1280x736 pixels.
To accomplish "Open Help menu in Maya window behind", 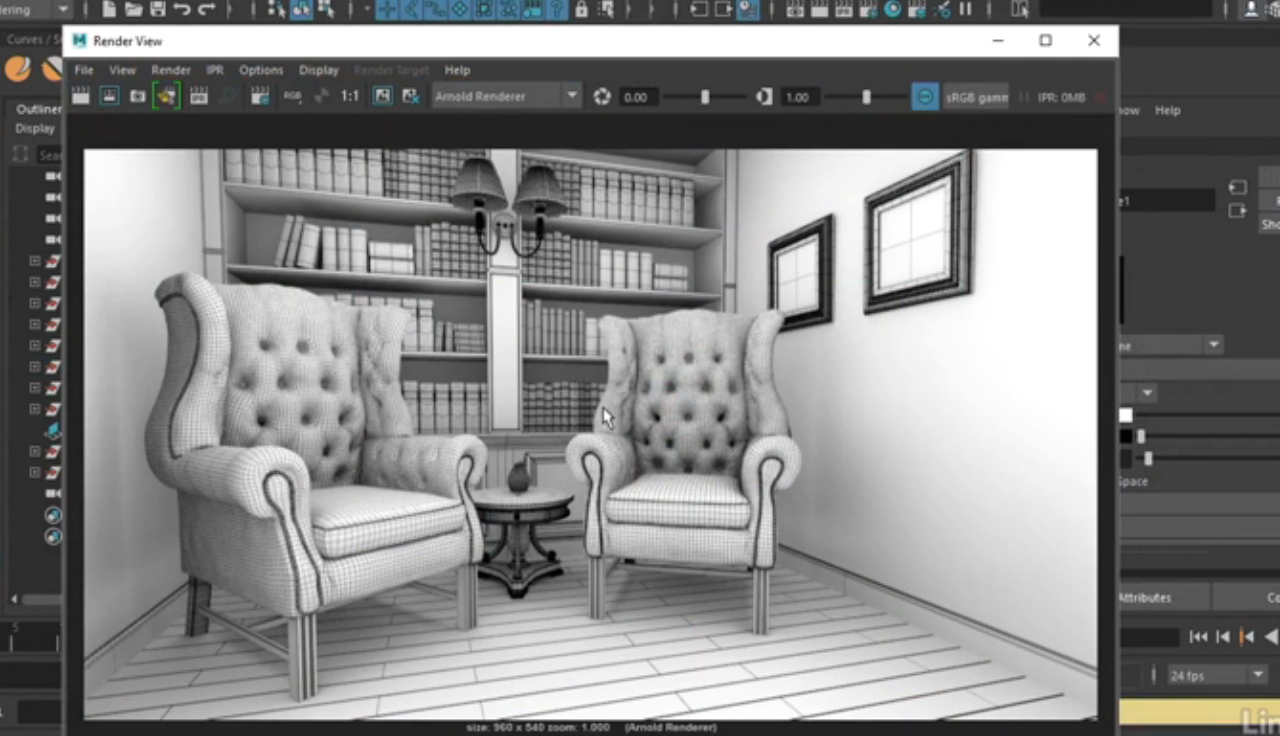I will [1168, 110].
